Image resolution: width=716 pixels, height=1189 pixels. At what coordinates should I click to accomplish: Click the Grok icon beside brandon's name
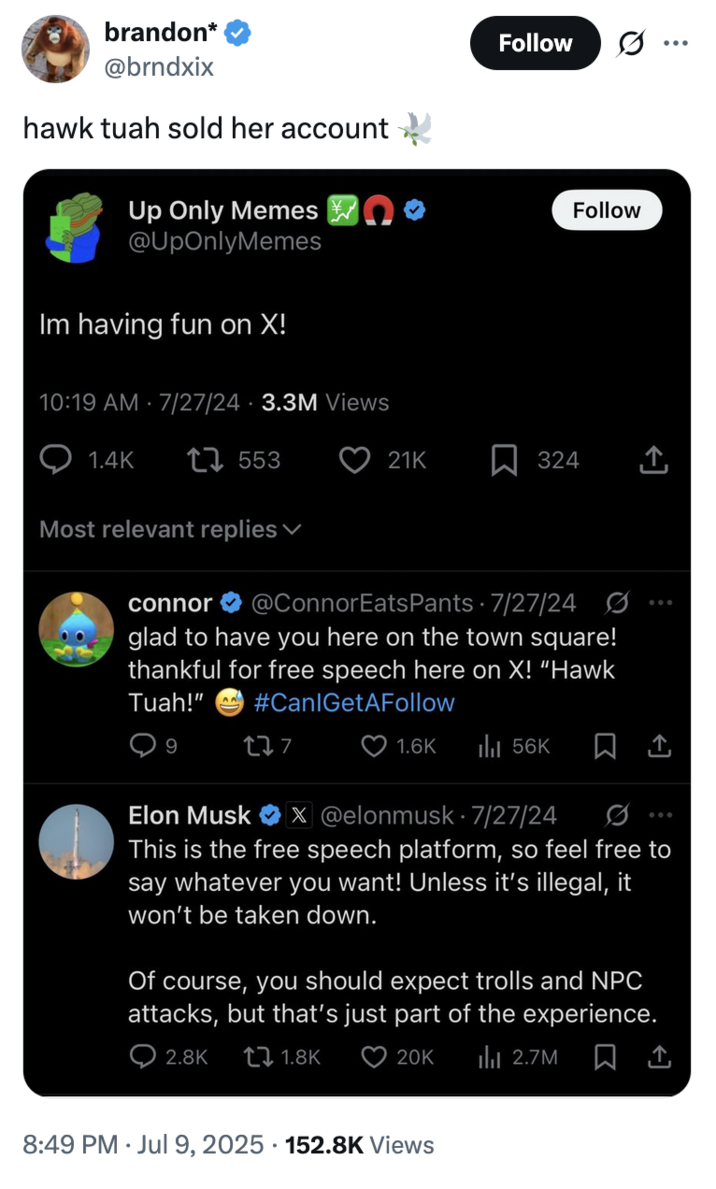click(629, 43)
